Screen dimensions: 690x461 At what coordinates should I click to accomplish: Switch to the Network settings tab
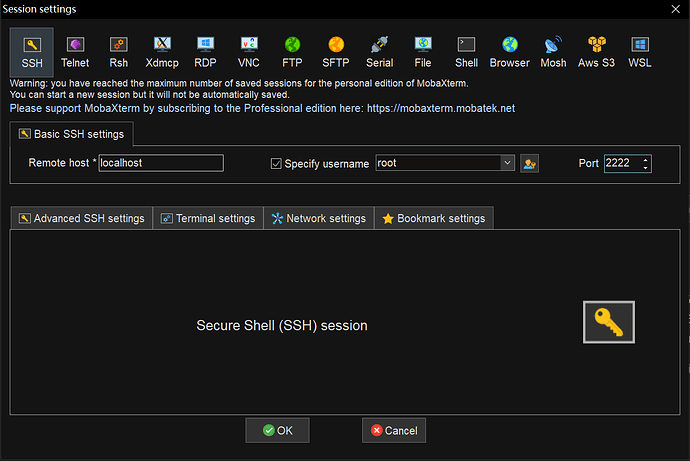[318, 218]
